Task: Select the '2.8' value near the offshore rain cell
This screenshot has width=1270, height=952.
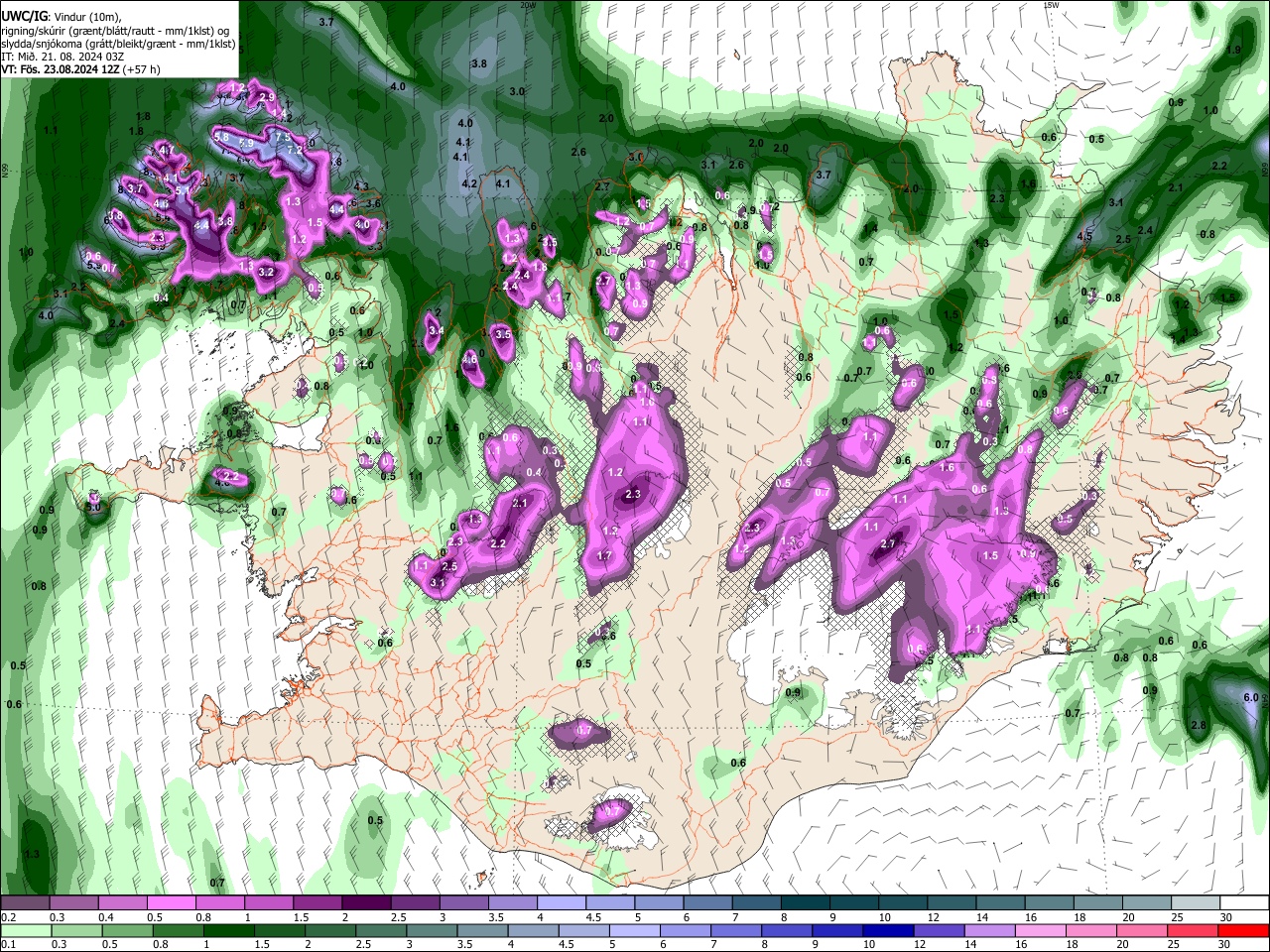Action: [1198, 726]
